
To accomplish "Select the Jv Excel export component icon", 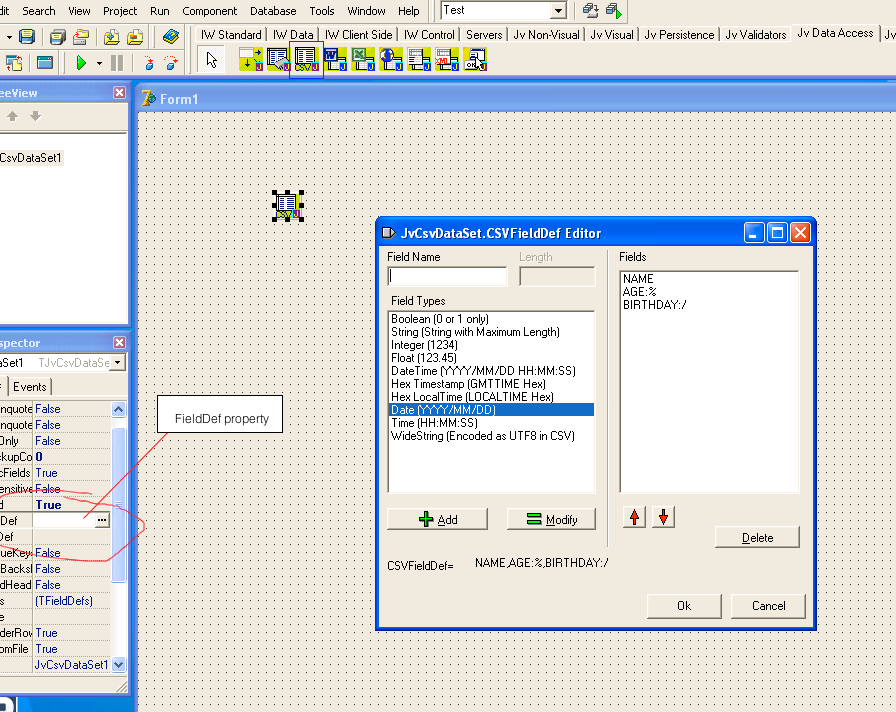I will tap(363, 59).
